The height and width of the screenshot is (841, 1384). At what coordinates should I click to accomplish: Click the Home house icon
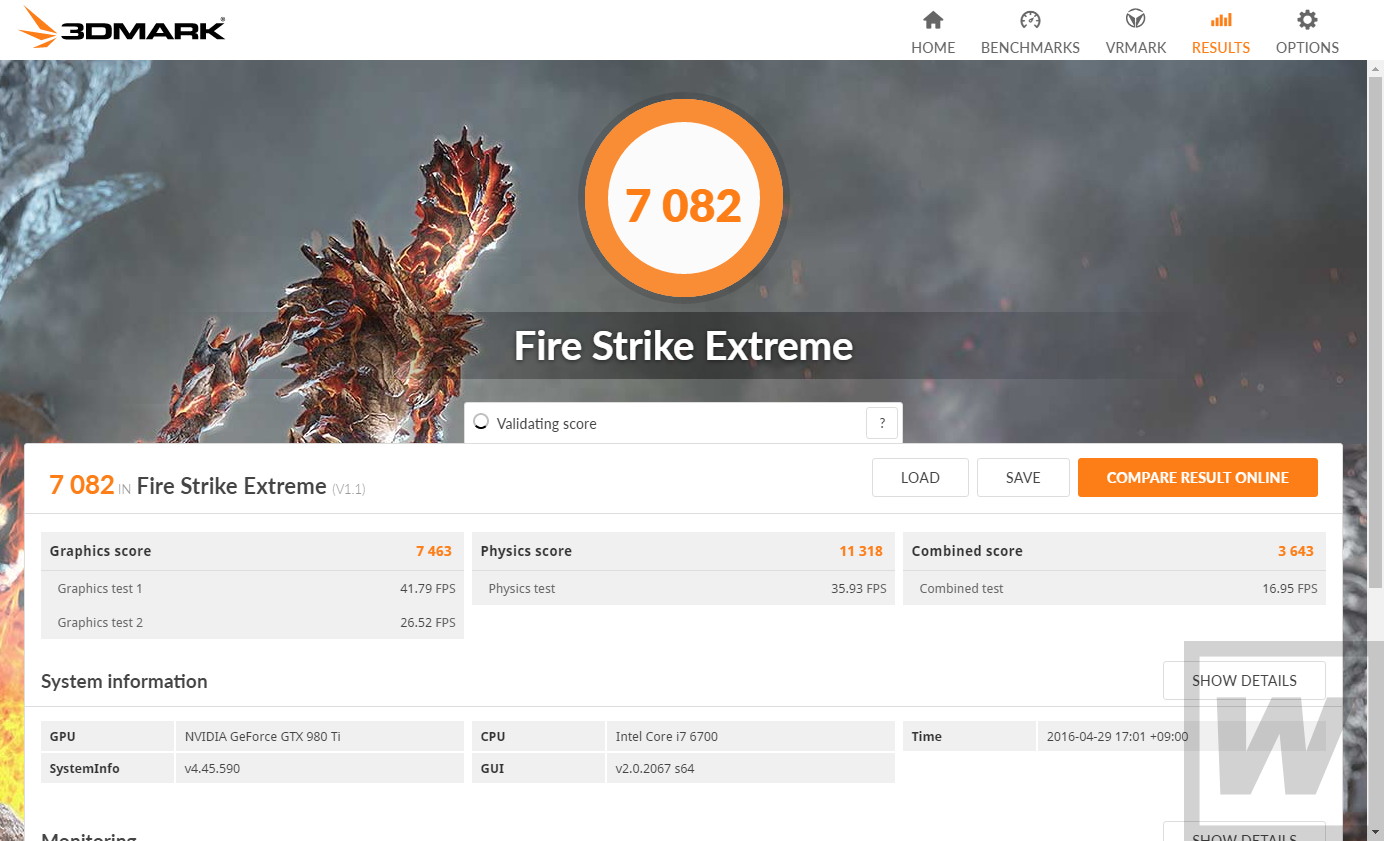pos(933,20)
